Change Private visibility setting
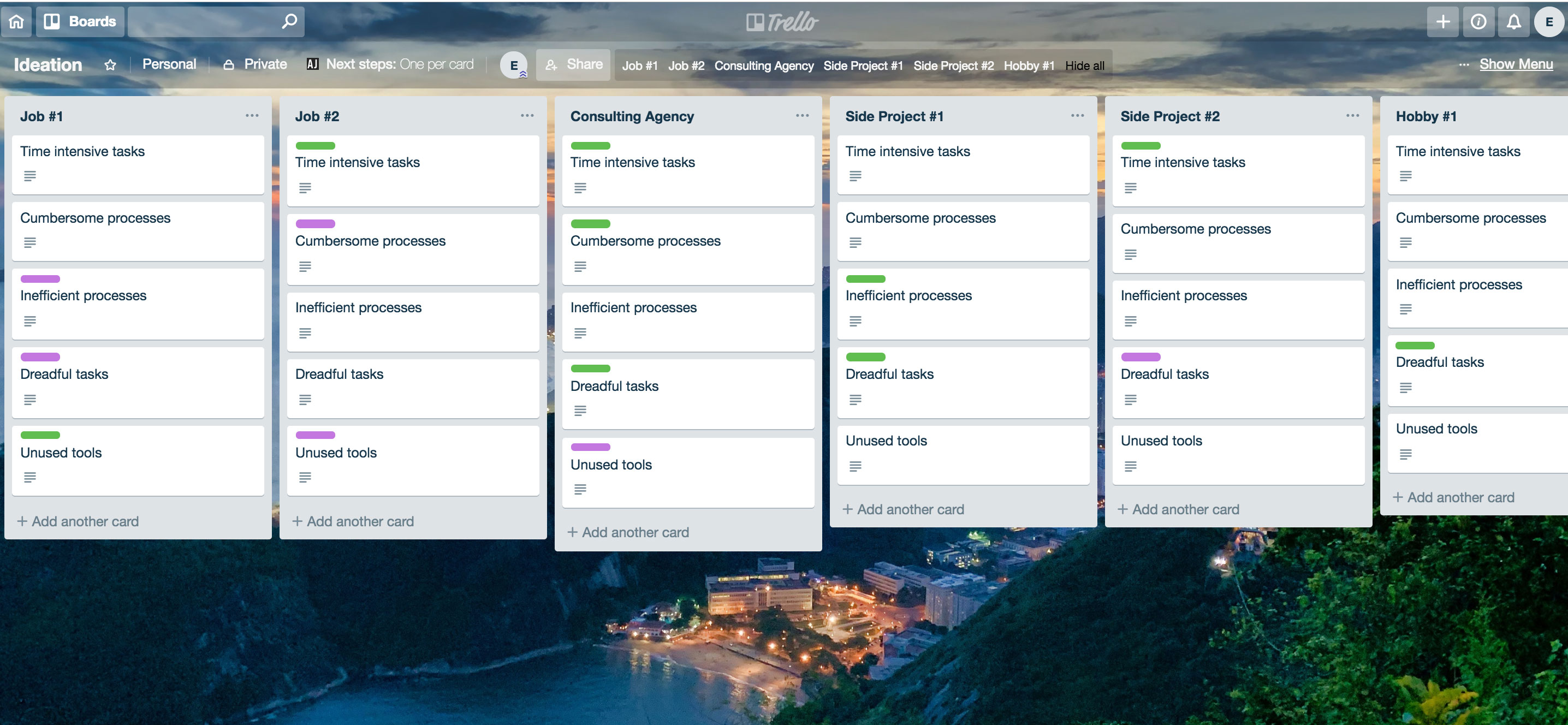This screenshot has width=1568, height=725. 256,64
